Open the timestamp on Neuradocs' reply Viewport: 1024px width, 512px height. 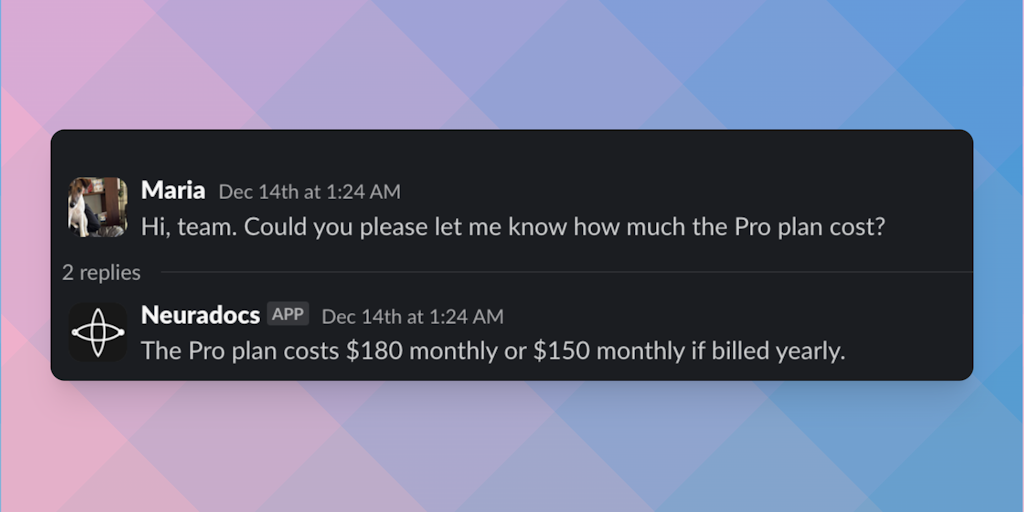tap(412, 316)
